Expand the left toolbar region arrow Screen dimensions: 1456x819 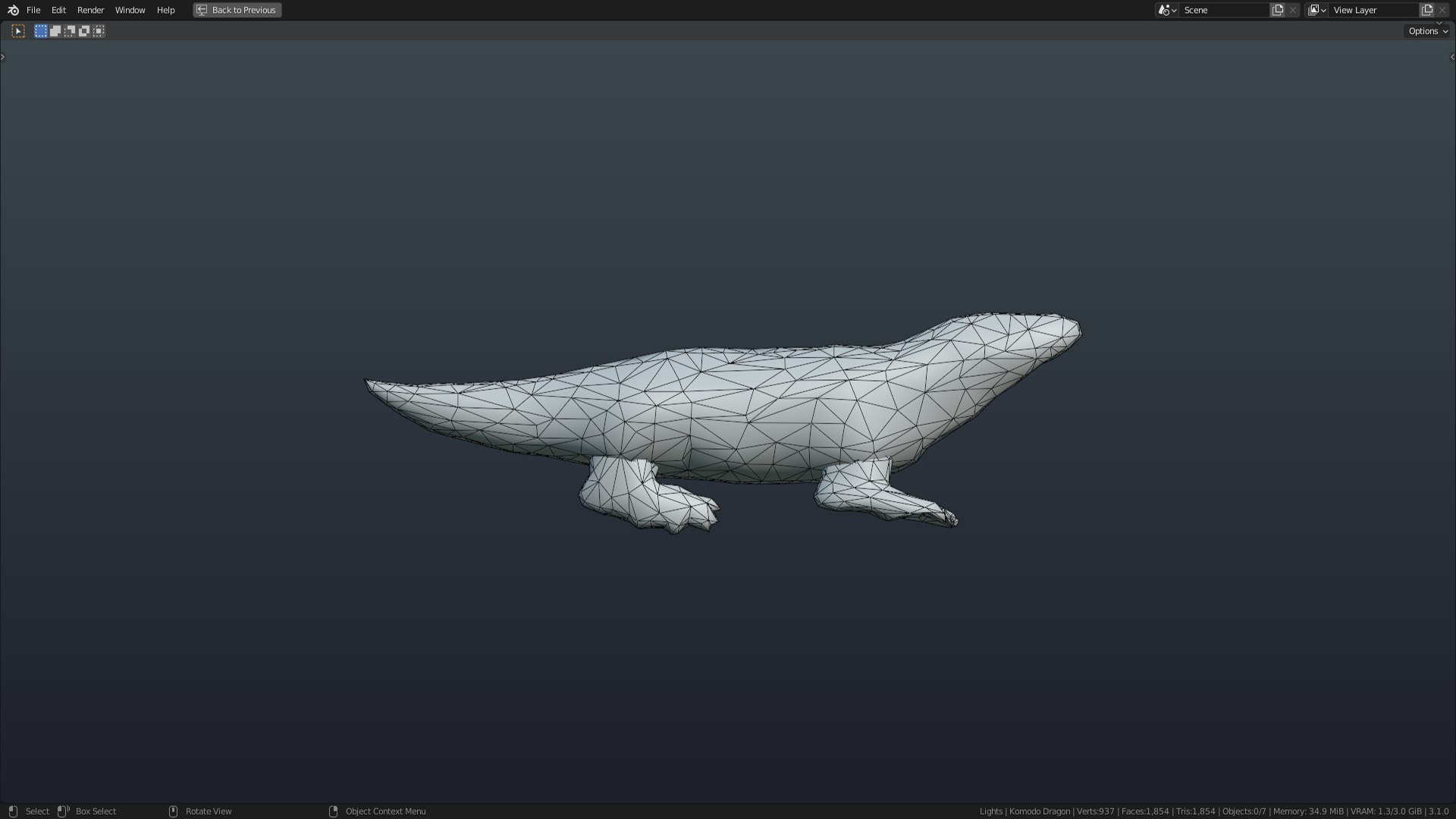coord(3,57)
